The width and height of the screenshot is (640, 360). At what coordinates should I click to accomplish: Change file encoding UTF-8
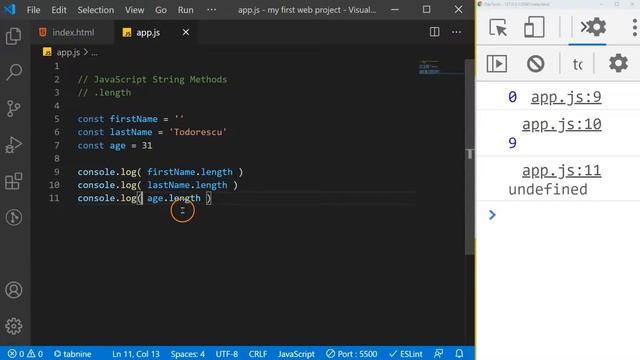[227, 353]
